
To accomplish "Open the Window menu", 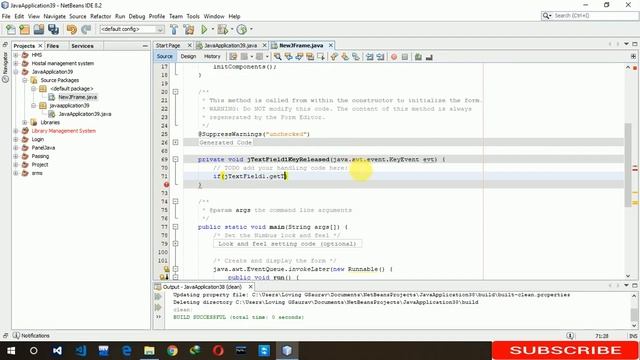I will [214, 16].
